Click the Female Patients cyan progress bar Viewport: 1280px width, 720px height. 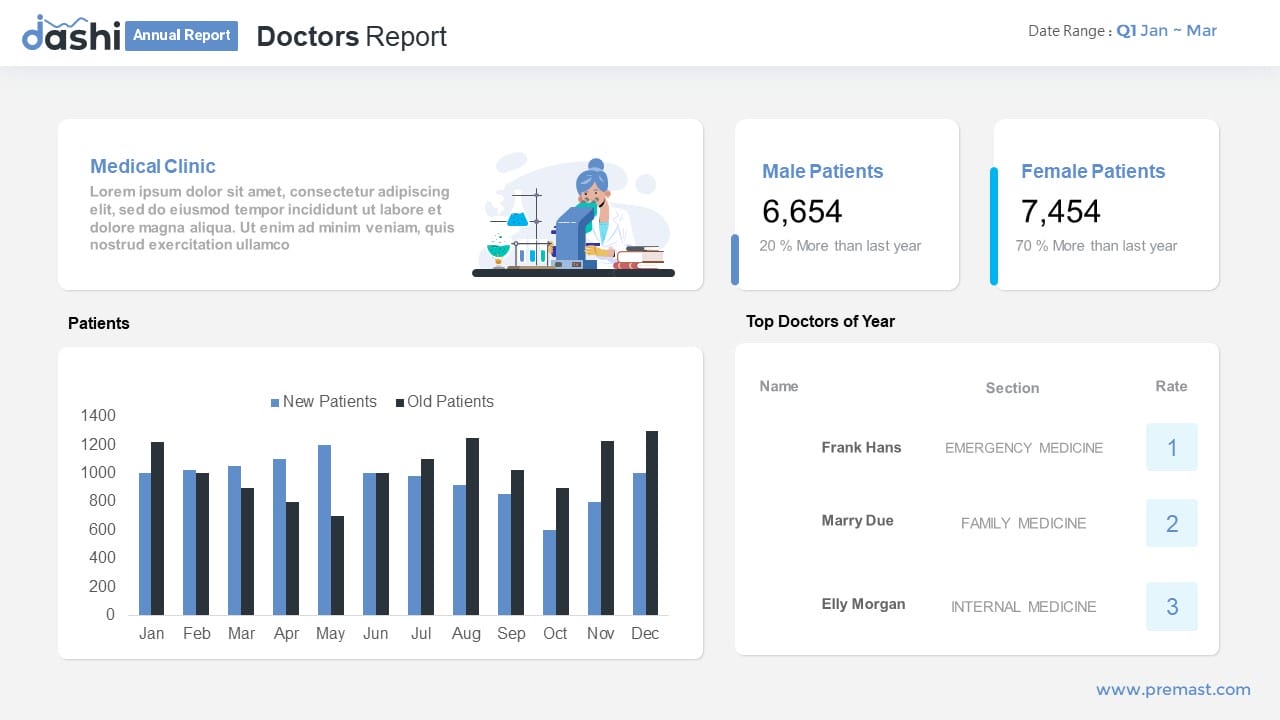point(994,226)
